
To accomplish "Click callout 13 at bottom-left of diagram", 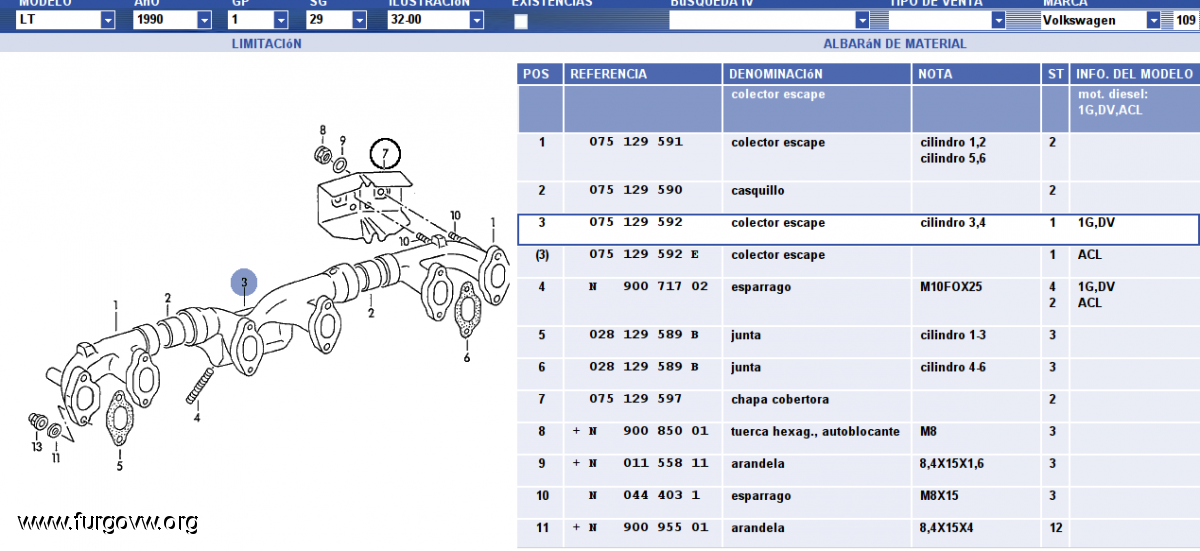I will pyautogui.click(x=37, y=447).
